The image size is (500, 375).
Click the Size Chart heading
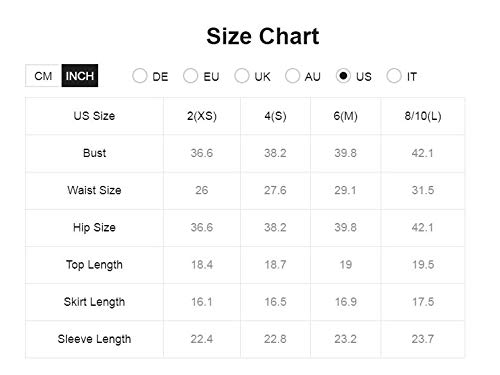pos(263,36)
